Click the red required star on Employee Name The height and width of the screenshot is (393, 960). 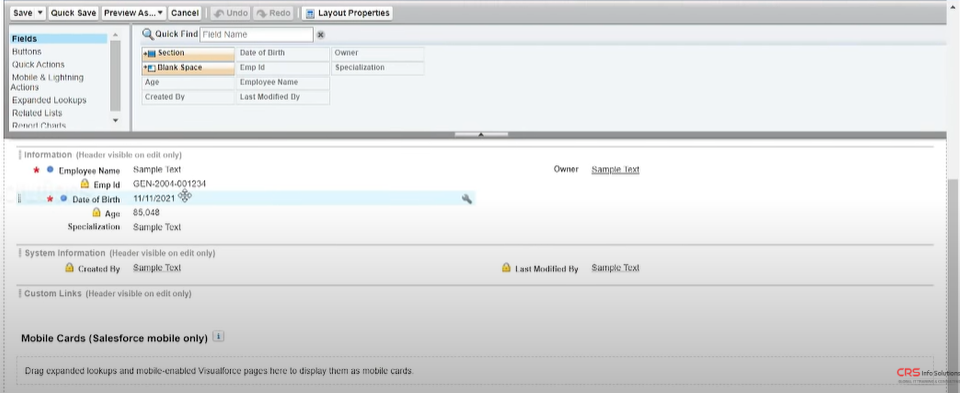coord(36,170)
